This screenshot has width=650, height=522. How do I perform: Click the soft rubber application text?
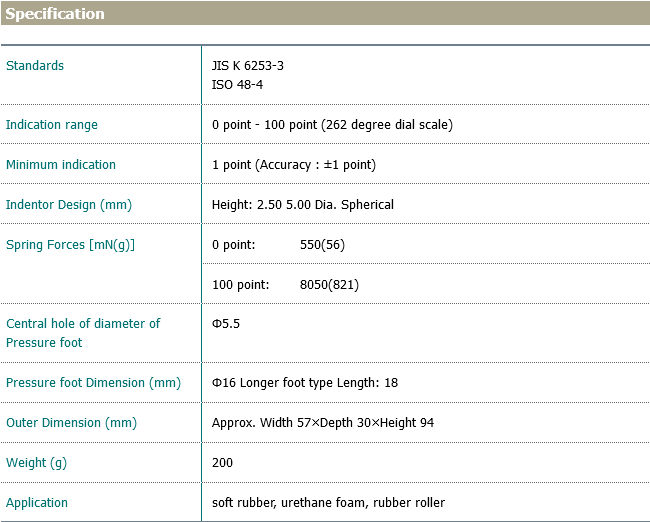pos(328,503)
